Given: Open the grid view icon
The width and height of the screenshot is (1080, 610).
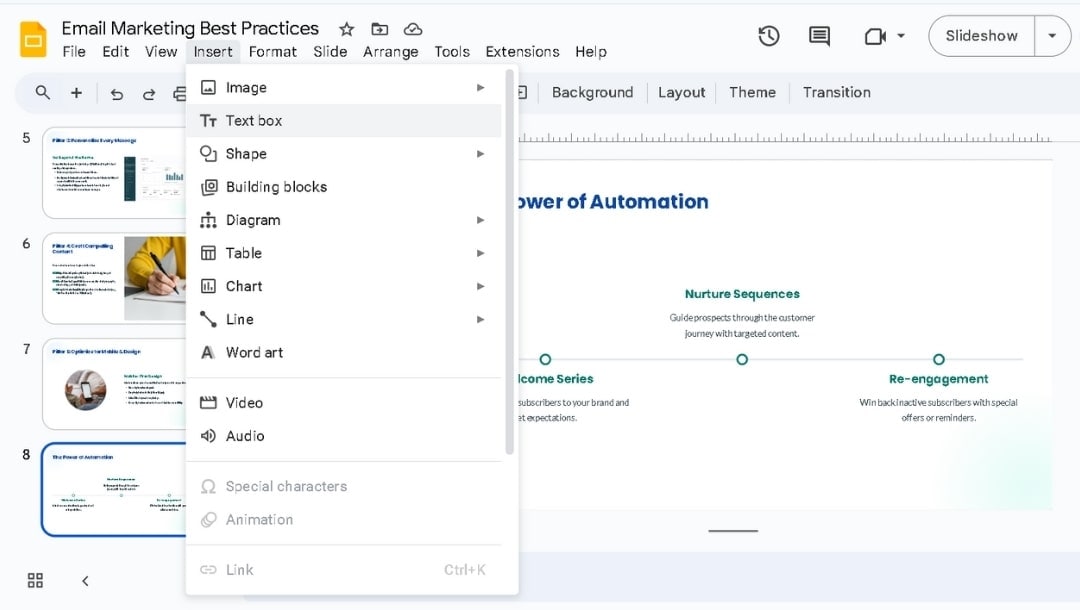Looking at the screenshot, I should (35, 581).
